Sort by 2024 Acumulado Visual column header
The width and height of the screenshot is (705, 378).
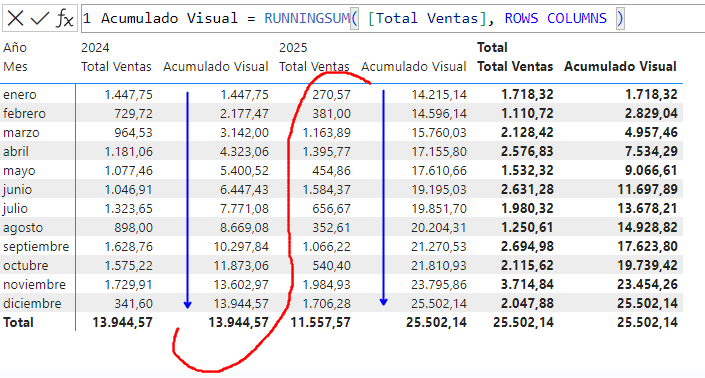pos(216,67)
